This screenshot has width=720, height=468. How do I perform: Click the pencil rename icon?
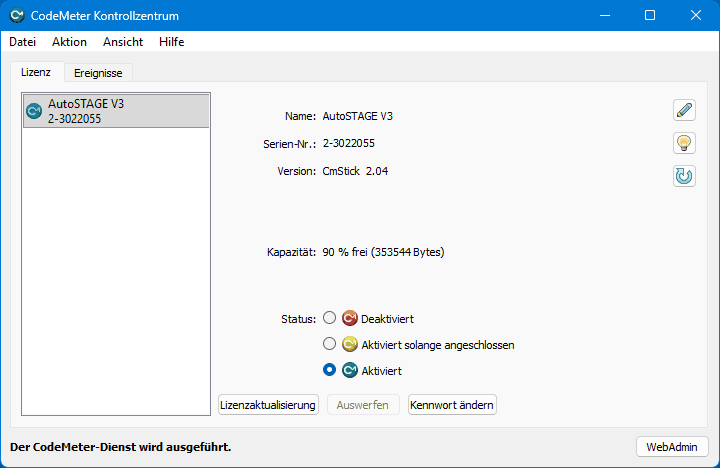click(x=684, y=110)
